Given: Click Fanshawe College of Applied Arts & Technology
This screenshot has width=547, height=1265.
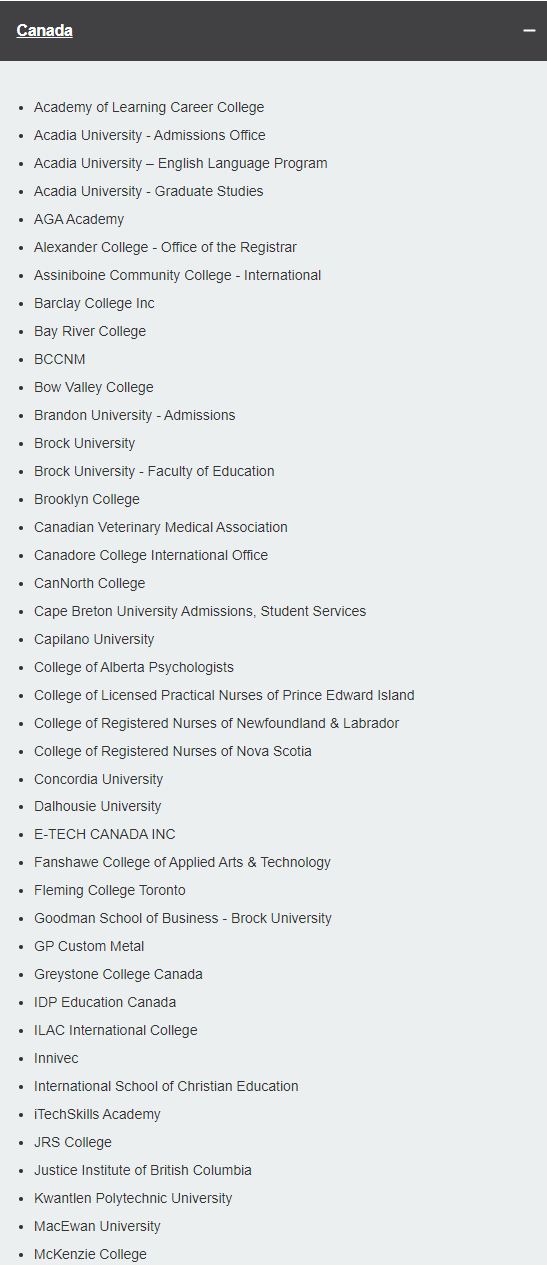Looking at the screenshot, I should pos(182,862).
